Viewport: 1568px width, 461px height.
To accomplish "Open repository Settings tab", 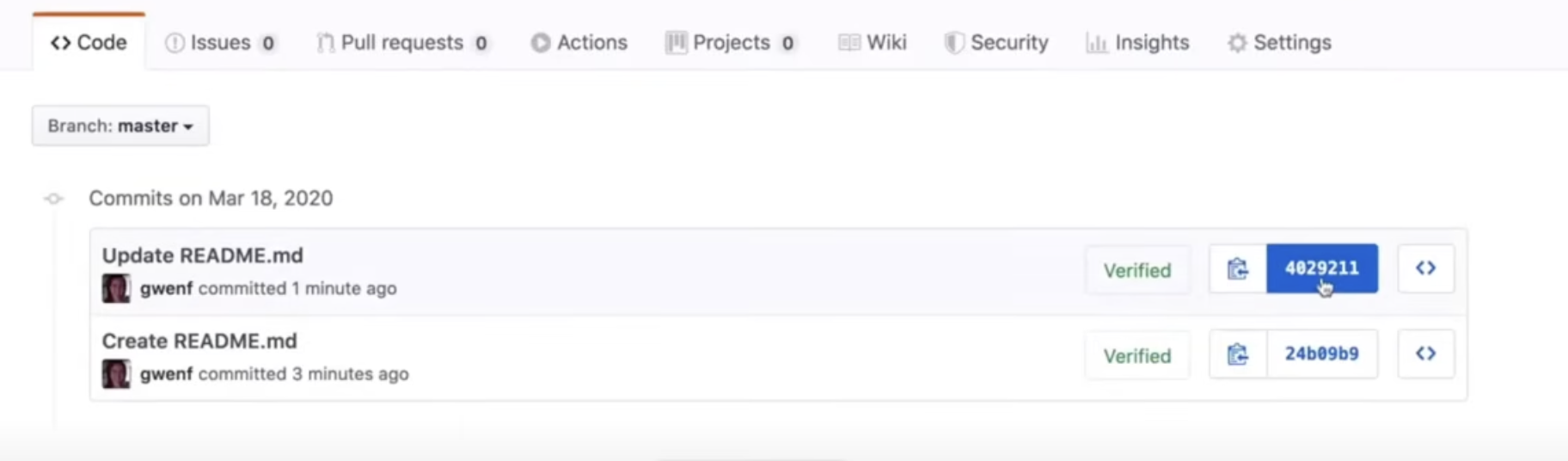I will 1279,42.
